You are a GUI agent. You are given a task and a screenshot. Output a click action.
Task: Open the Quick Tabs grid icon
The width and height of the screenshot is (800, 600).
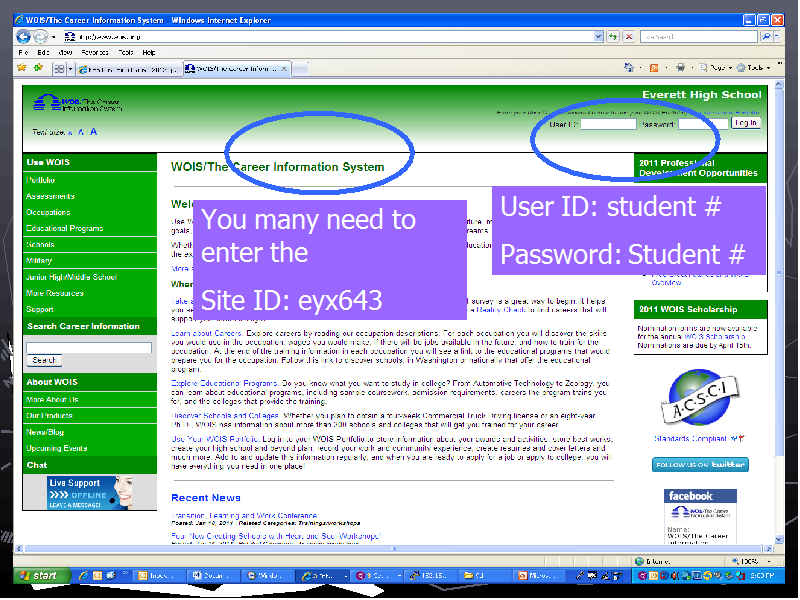[x=59, y=69]
